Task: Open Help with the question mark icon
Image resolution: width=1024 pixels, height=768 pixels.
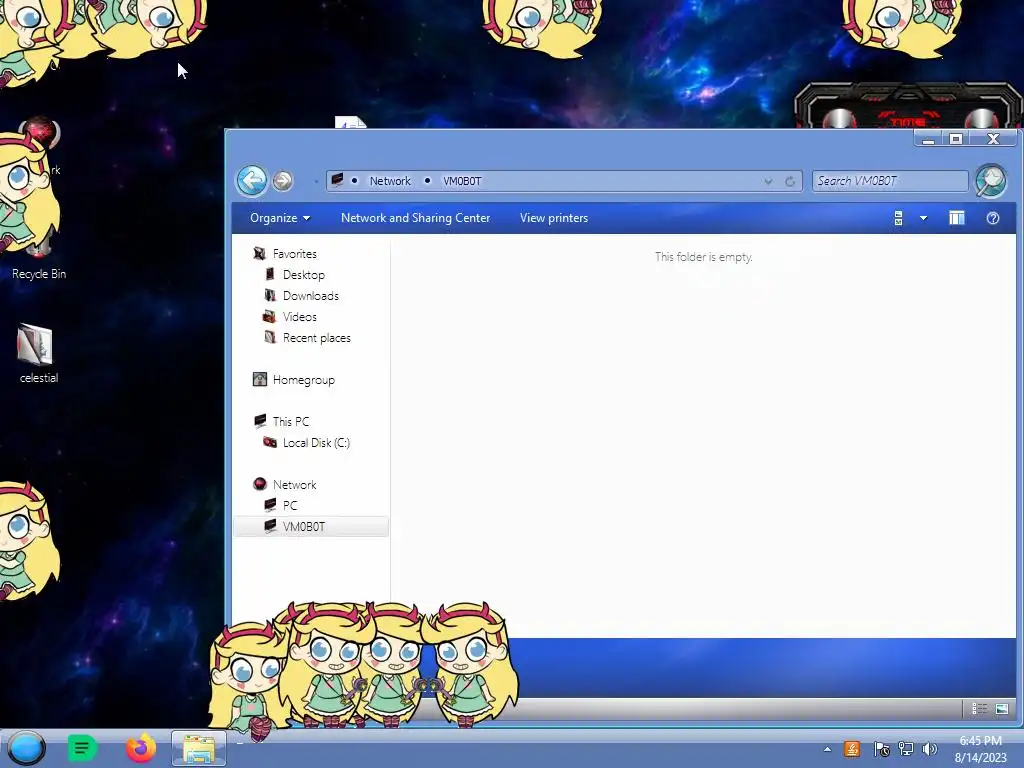Action: 993,218
